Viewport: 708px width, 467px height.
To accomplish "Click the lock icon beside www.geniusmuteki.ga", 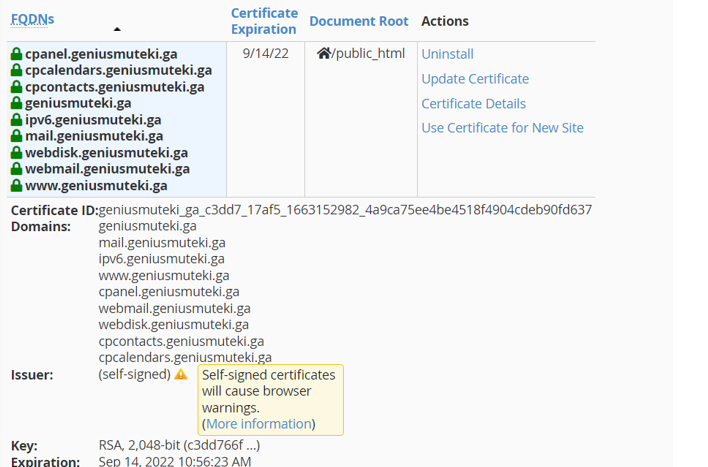I will point(16,186).
